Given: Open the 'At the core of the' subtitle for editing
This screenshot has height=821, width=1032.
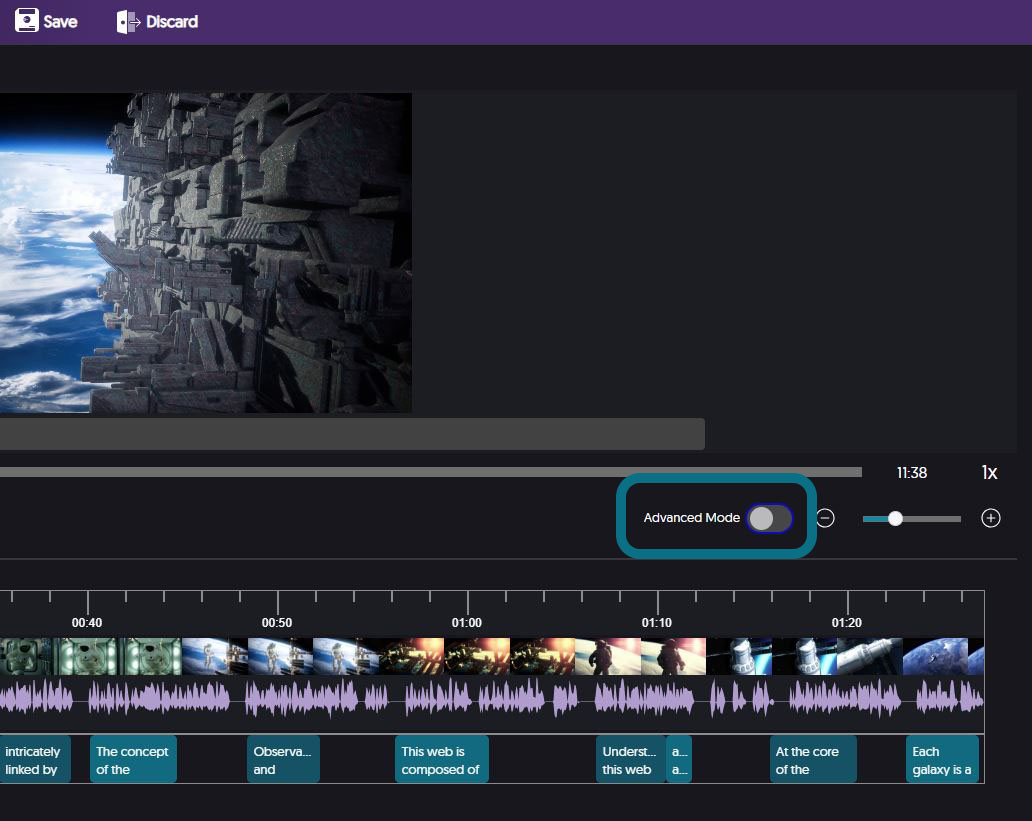Looking at the screenshot, I should (812, 758).
